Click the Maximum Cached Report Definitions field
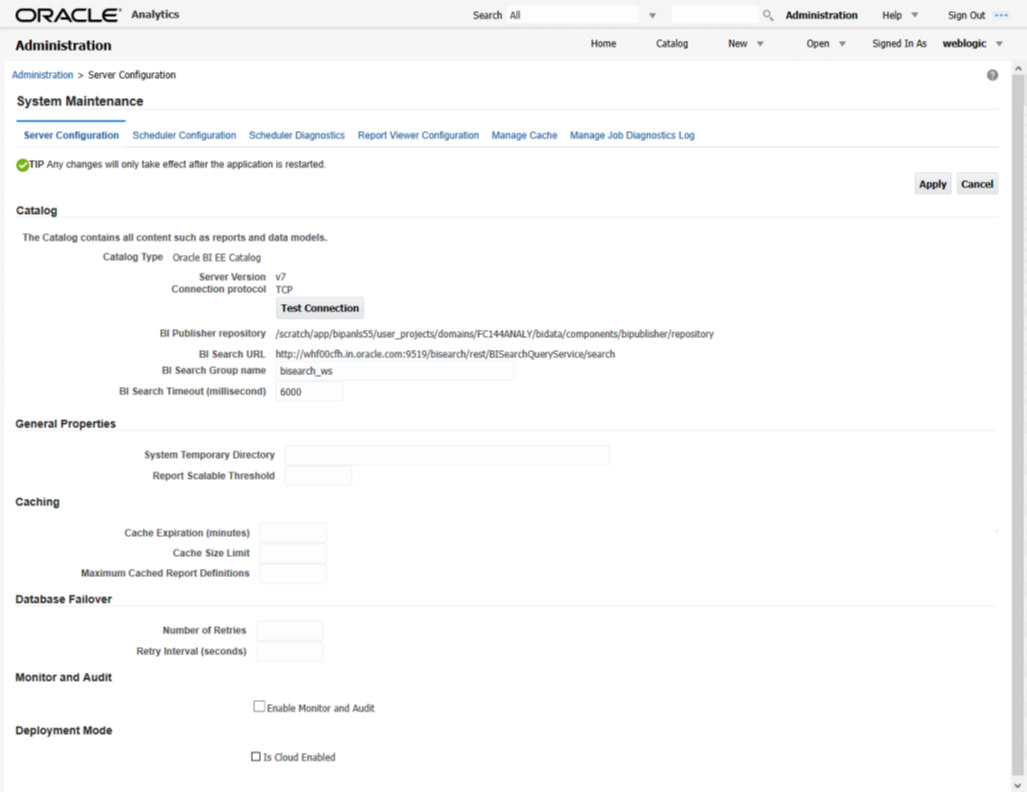 [x=293, y=573]
